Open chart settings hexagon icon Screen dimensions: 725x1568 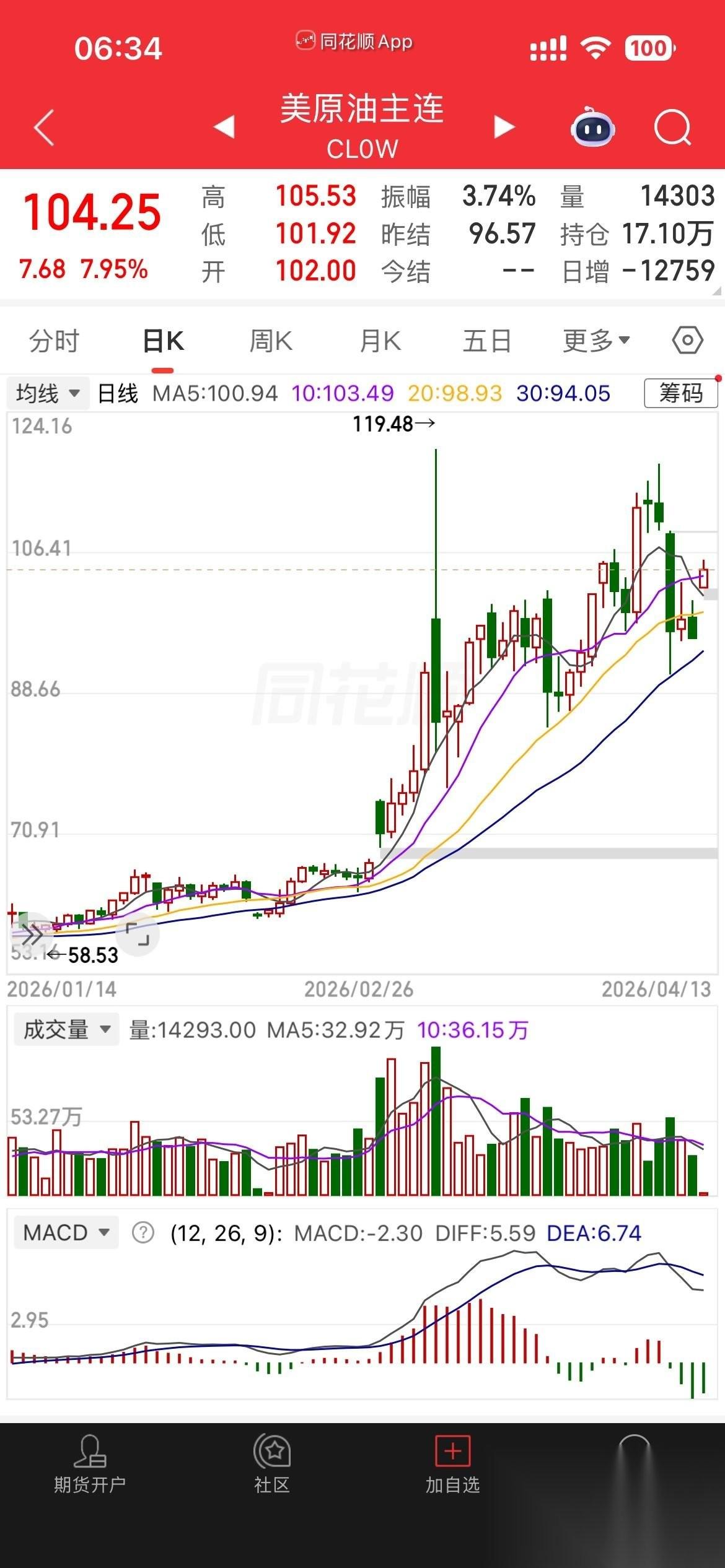[688, 340]
